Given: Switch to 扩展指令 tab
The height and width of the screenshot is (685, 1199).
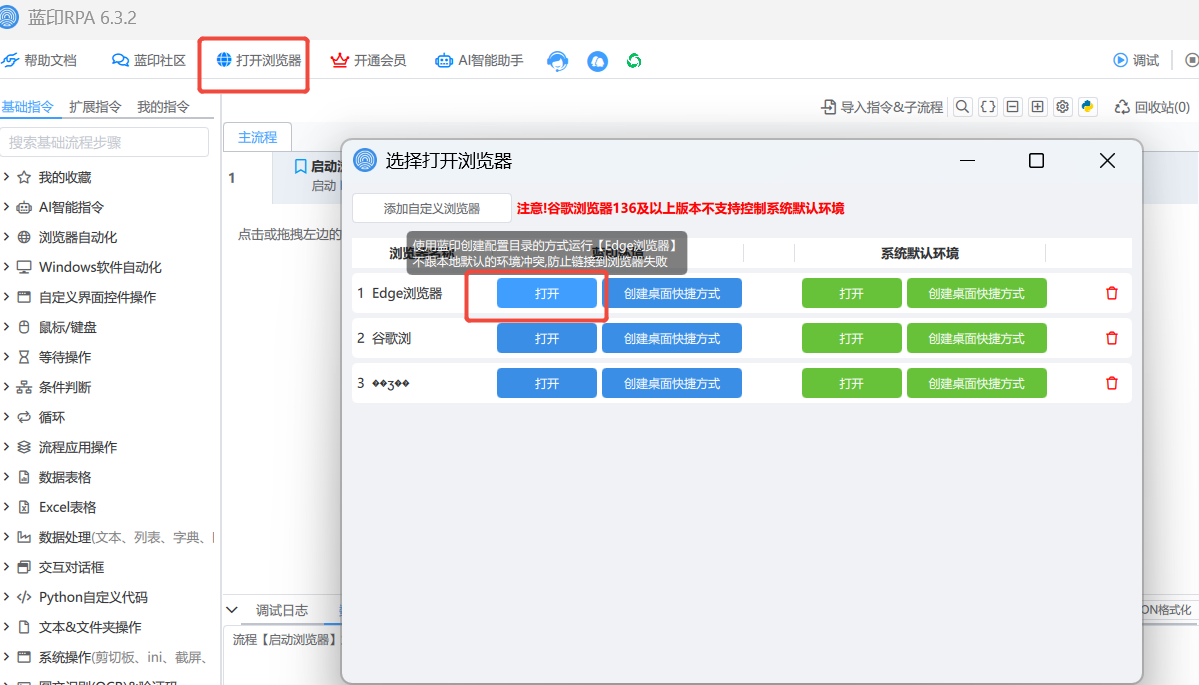Looking at the screenshot, I should (95, 106).
